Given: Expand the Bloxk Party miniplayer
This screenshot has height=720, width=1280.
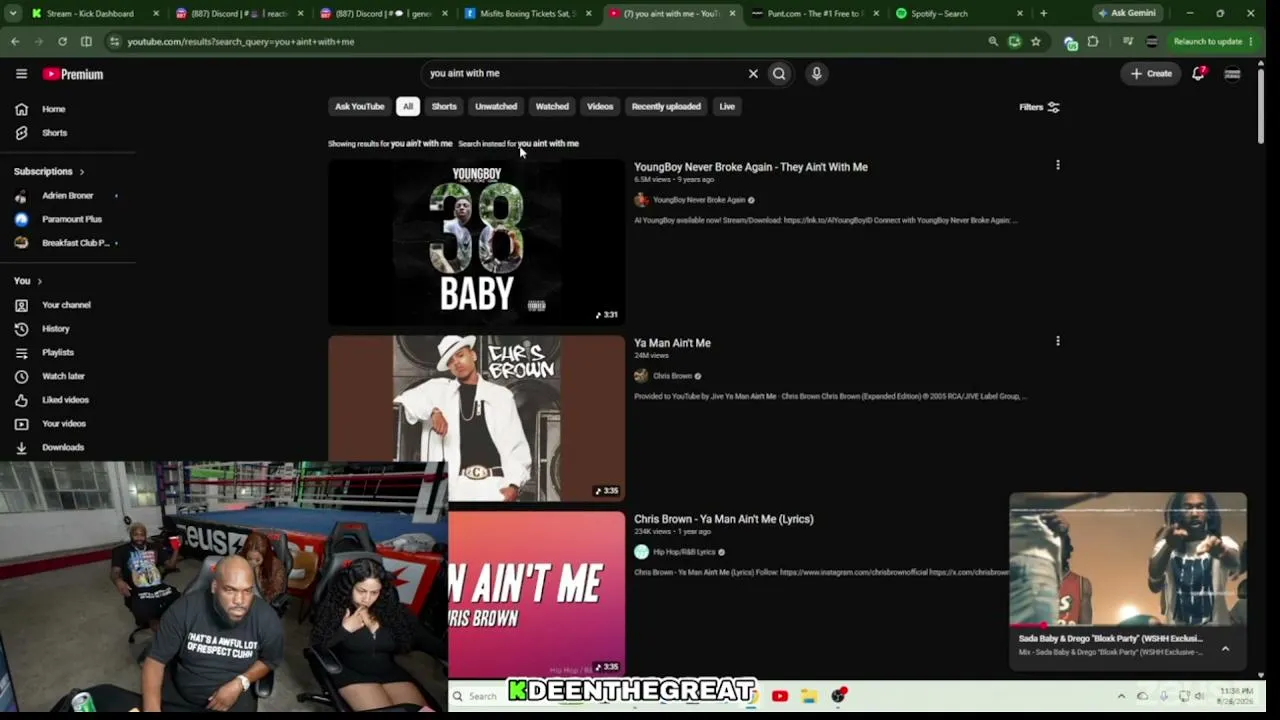Looking at the screenshot, I should tap(1225, 648).
